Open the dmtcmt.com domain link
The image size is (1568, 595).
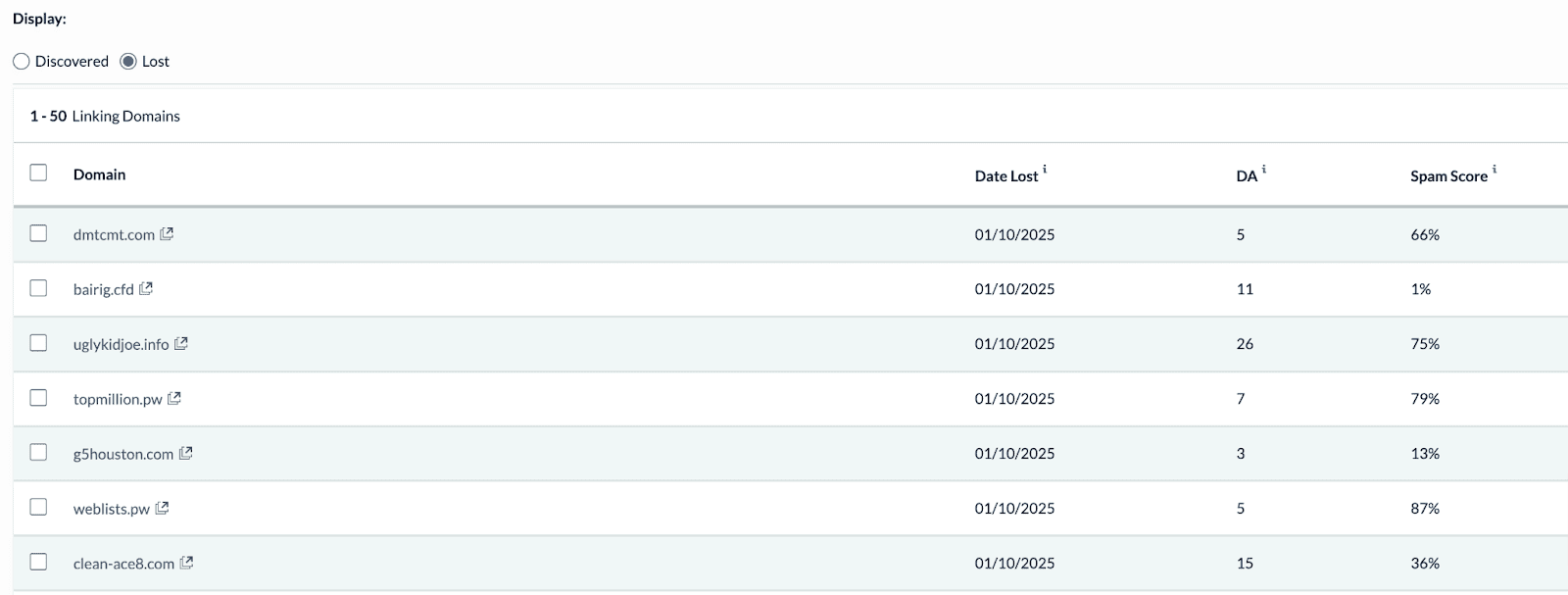point(114,235)
